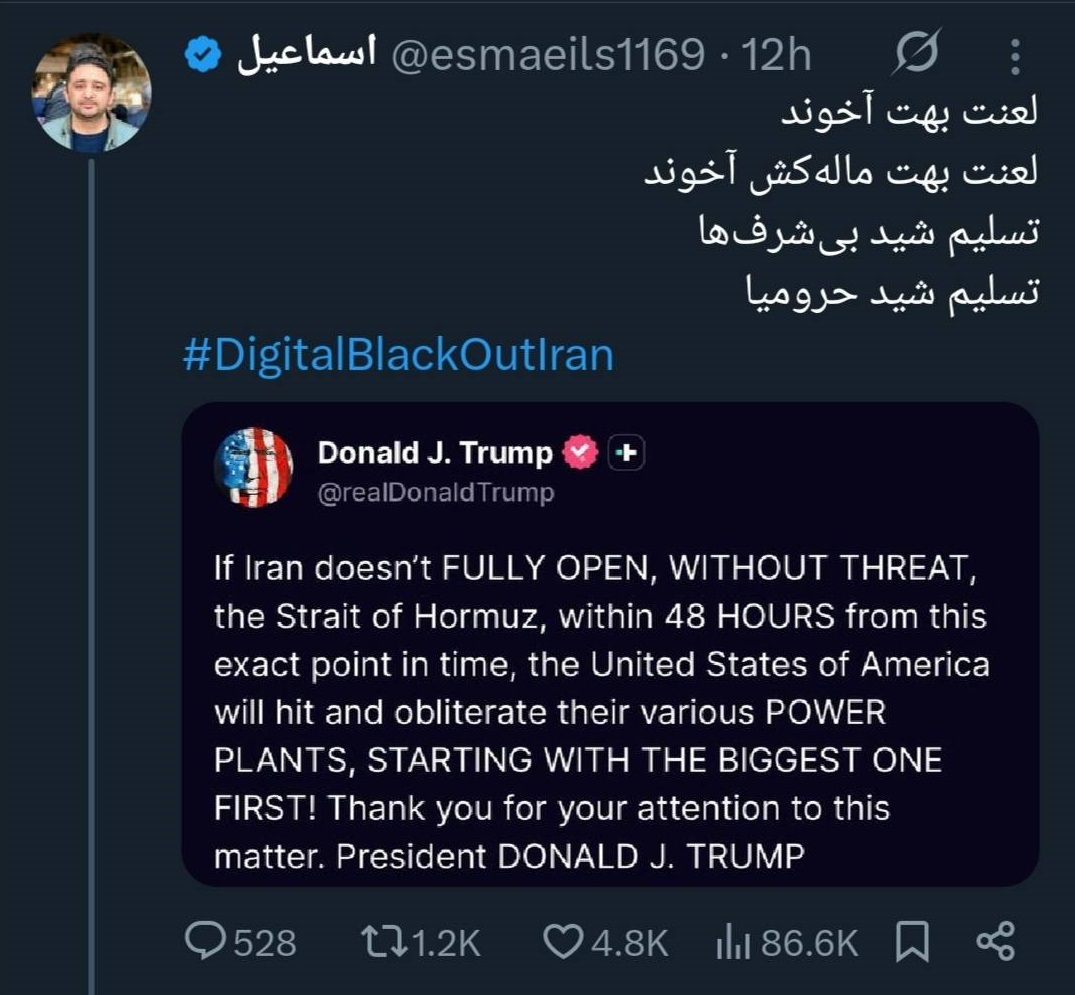Click the Donald J. Trump display name

(x=435, y=453)
